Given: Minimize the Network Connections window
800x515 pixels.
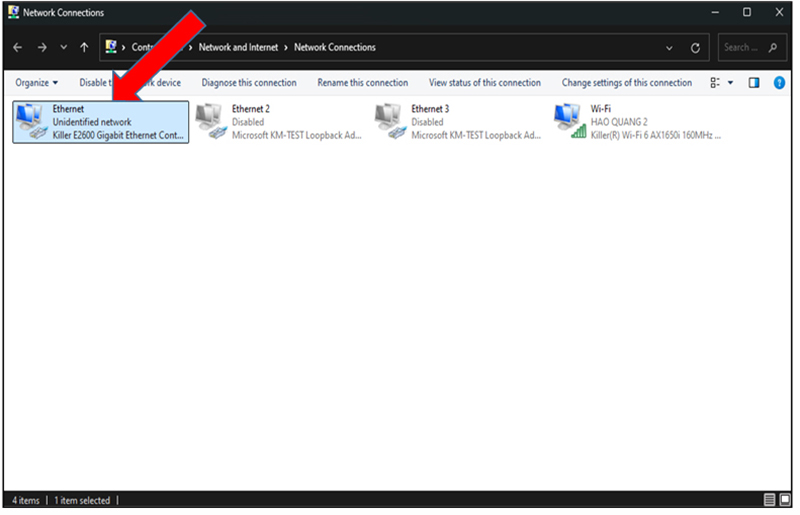Looking at the screenshot, I should [x=715, y=12].
